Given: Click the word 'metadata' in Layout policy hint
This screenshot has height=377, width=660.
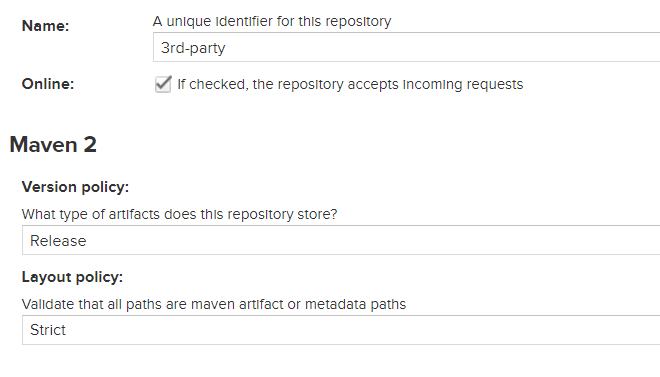Looking at the screenshot, I should click(335, 304).
